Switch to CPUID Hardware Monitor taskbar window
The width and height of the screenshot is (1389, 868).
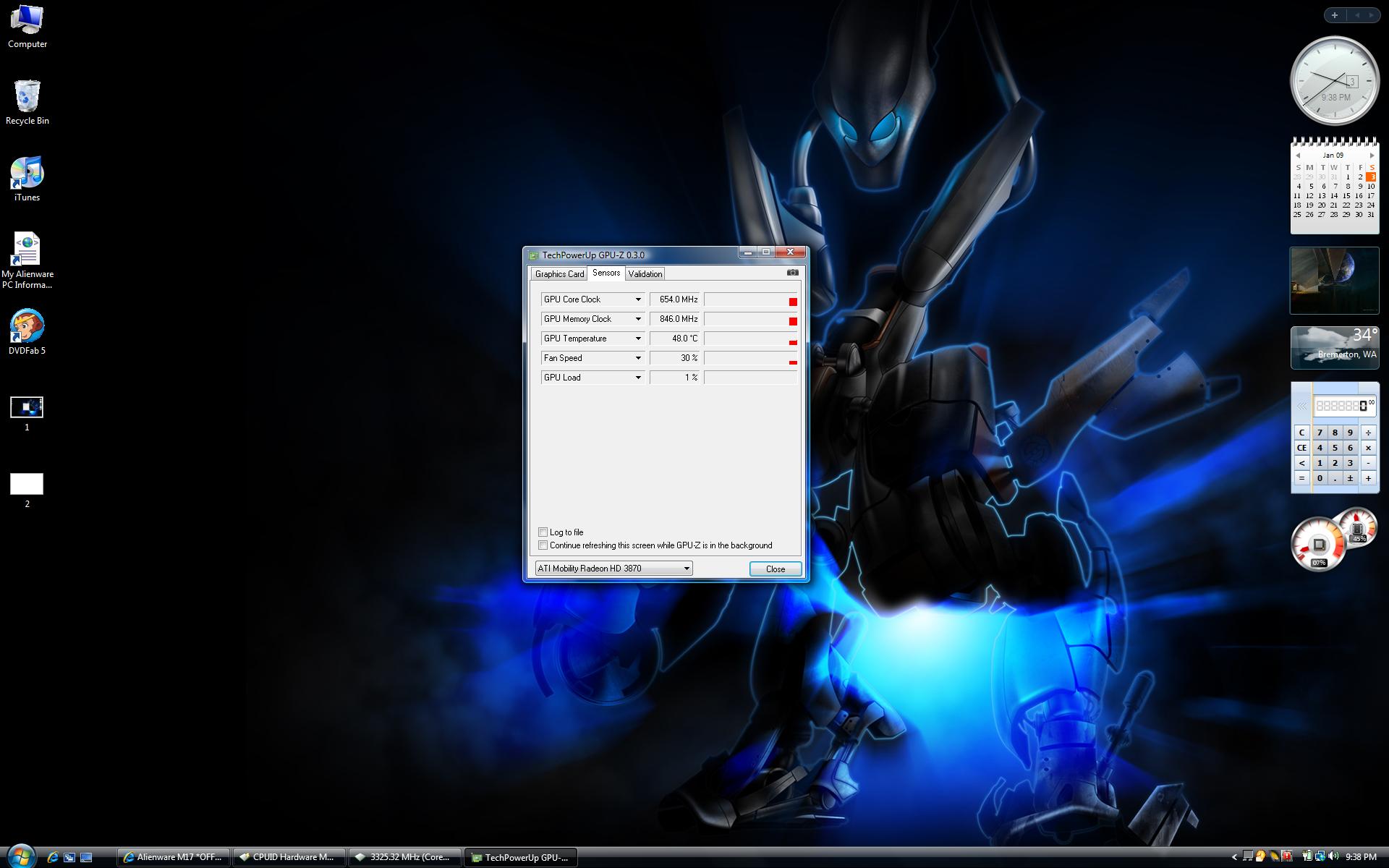click(289, 857)
